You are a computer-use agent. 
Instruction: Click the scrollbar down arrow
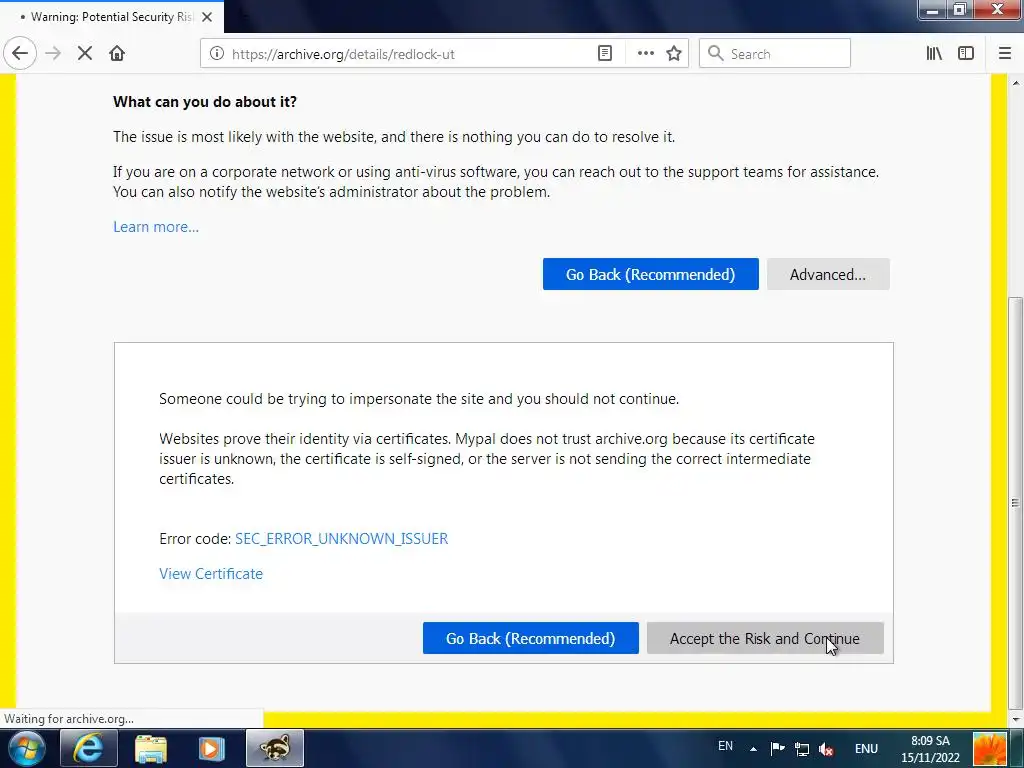1016,720
